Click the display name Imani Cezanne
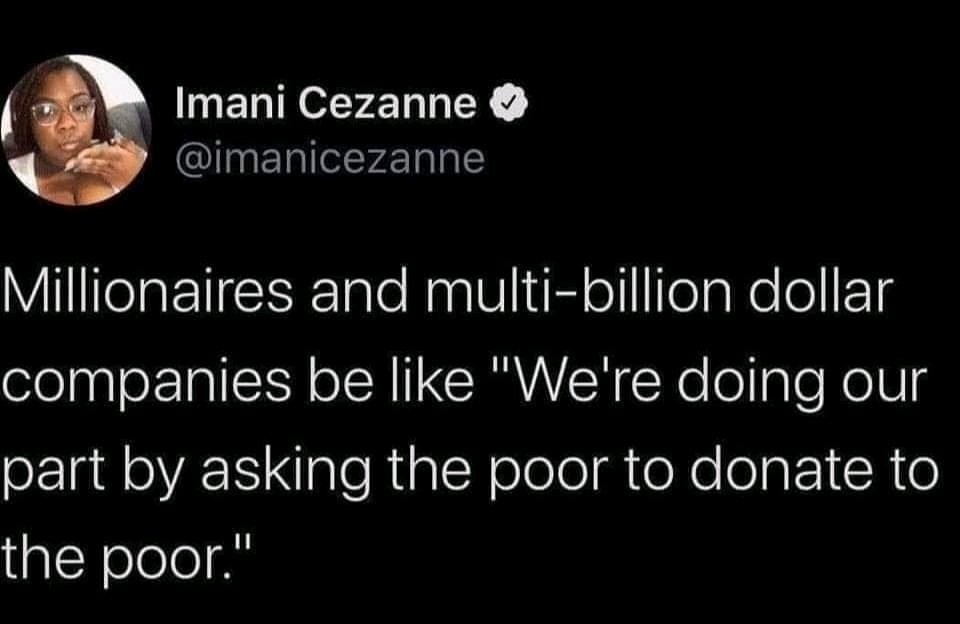 pos(326,103)
